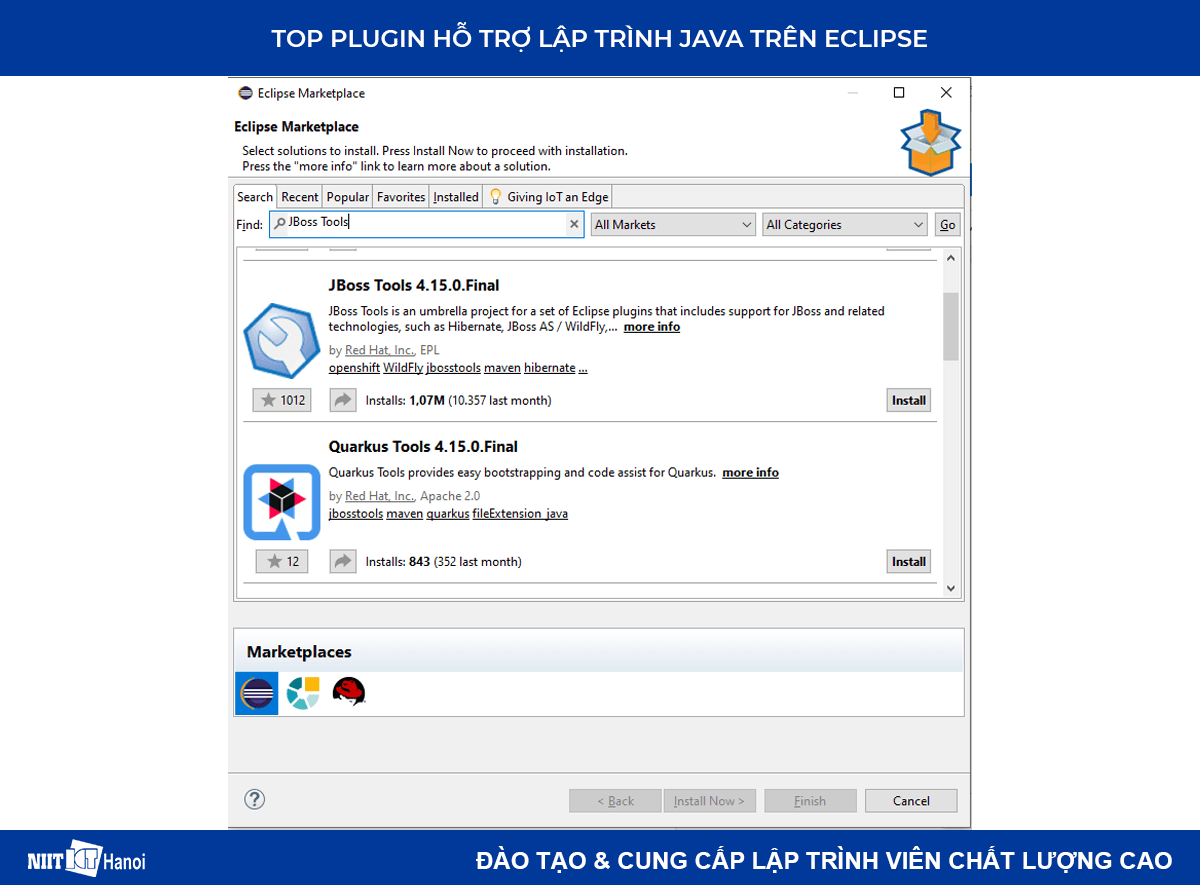Open the Red Hat marketplace icon
Image resolution: width=1200 pixels, height=885 pixels.
pos(349,692)
